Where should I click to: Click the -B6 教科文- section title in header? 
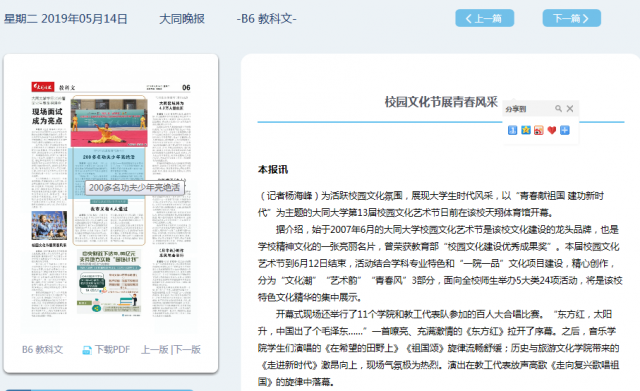(x=267, y=19)
